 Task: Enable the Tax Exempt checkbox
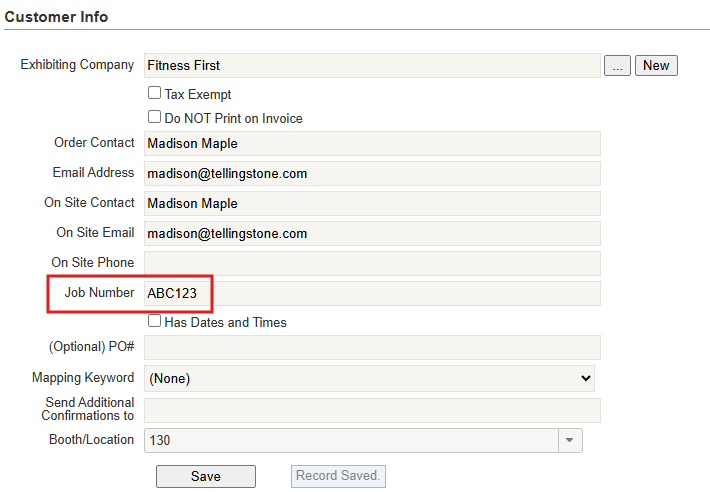click(155, 93)
